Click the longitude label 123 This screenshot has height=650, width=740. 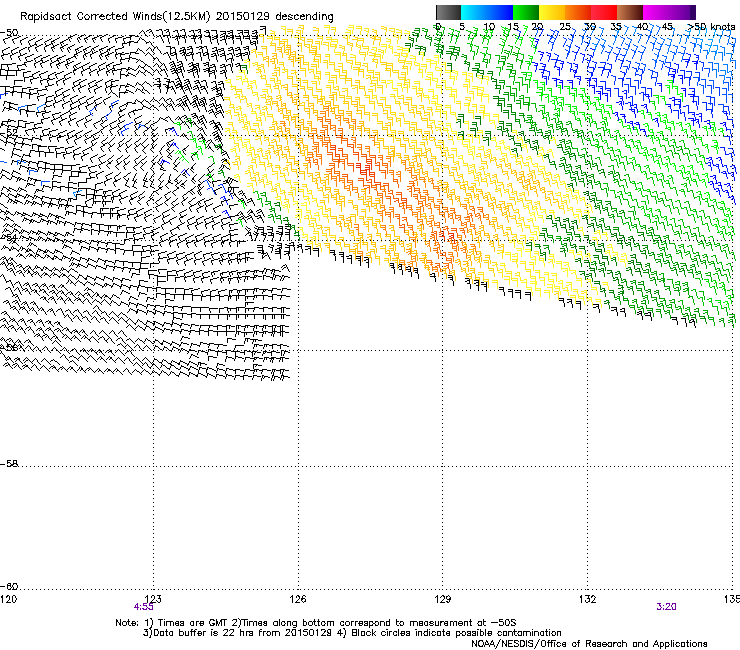pyautogui.click(x=153, y=599)
